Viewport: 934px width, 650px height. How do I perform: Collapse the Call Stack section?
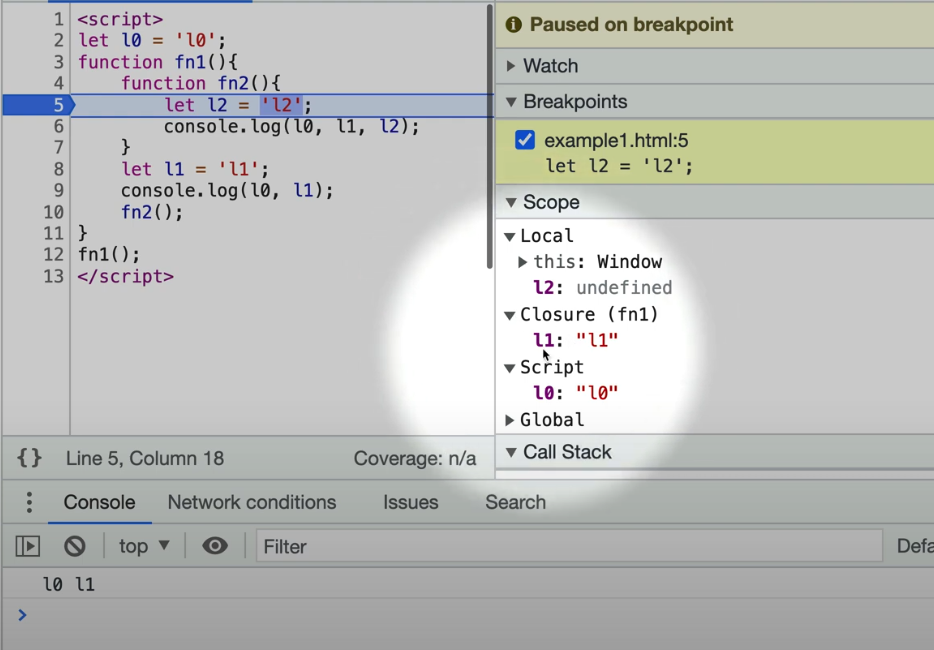pyautogui.click(x=510, y=452)
